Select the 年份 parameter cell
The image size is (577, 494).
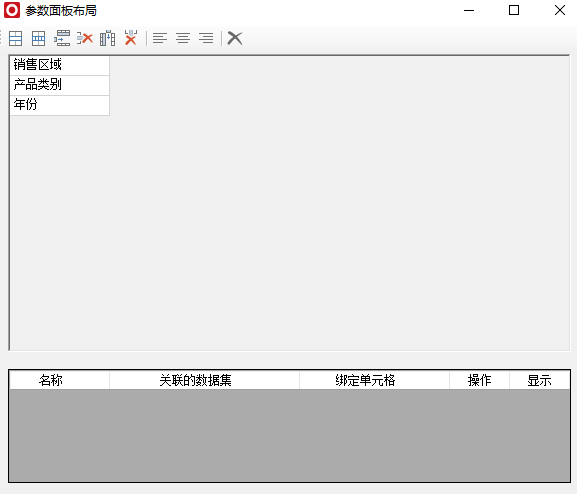pyautogui.click(x=60, y=105)
